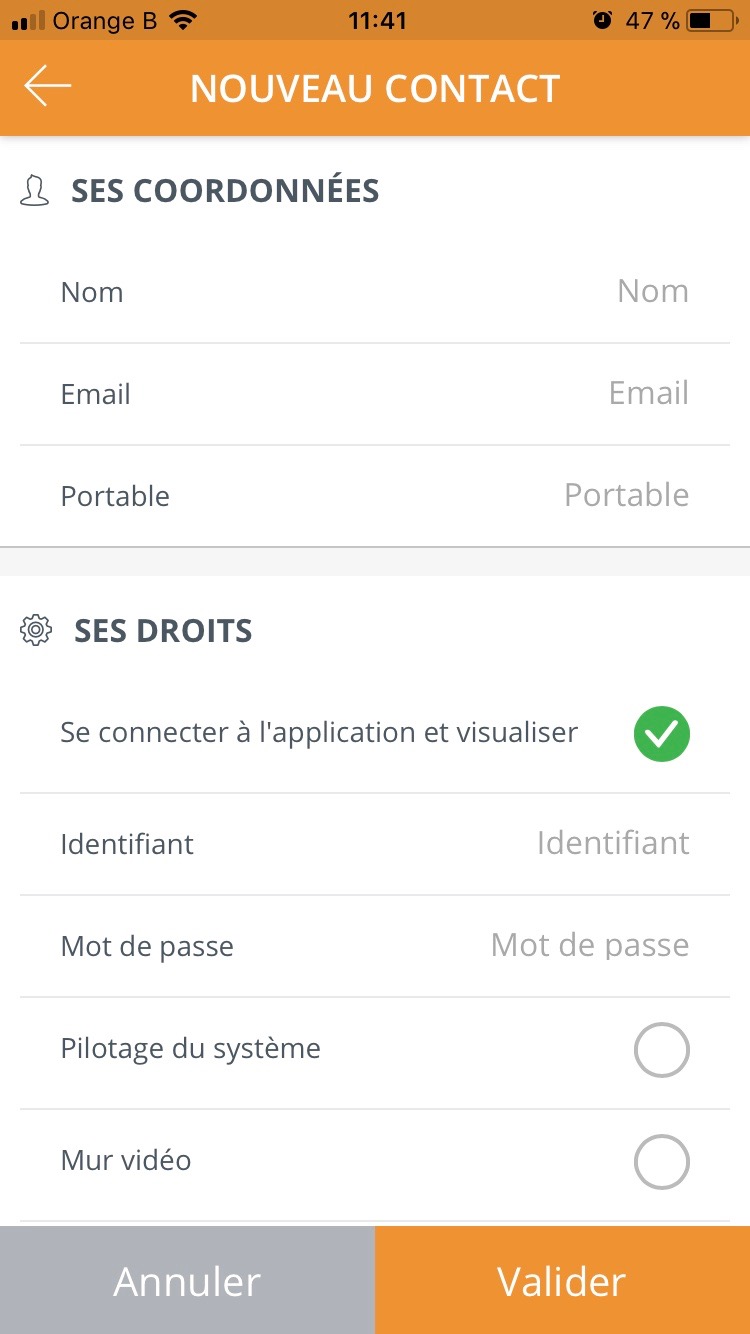Tap the Nouveau Contact header title
This screenshot has height=1334, width=750.
pyautogui.click(x=375, y=88)
